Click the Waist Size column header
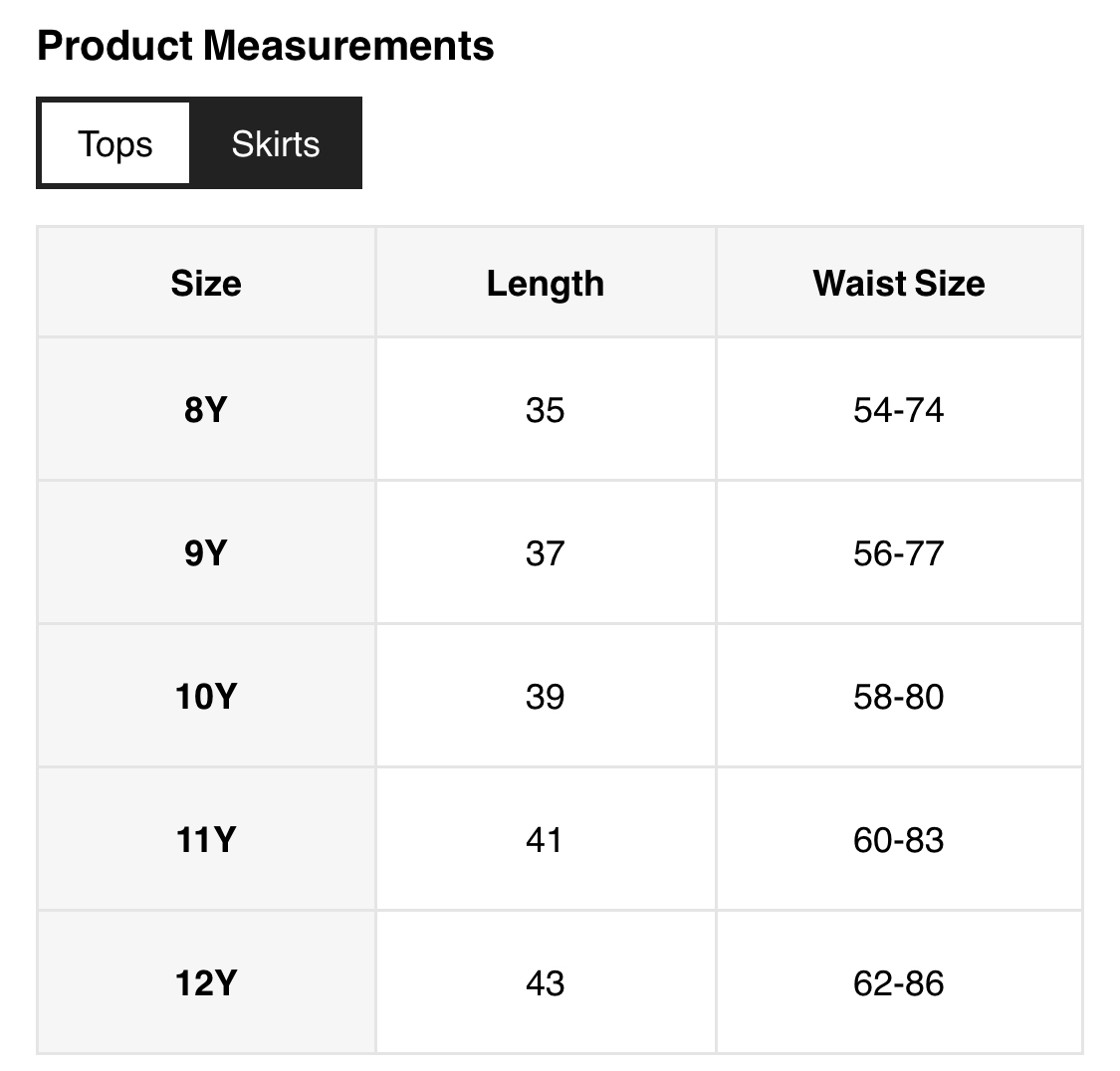This screenshot has height=1071, width=1120. [x=898, y=284]
